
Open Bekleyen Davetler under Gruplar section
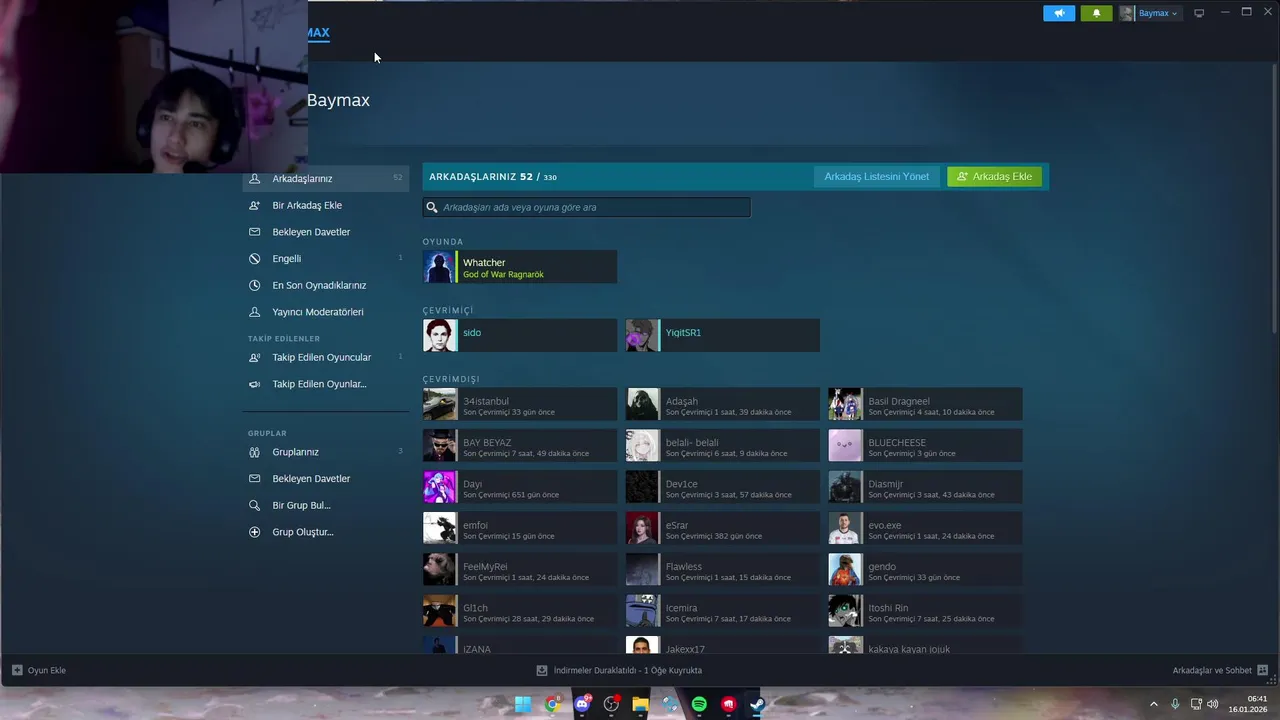click(x=311, y=478)
